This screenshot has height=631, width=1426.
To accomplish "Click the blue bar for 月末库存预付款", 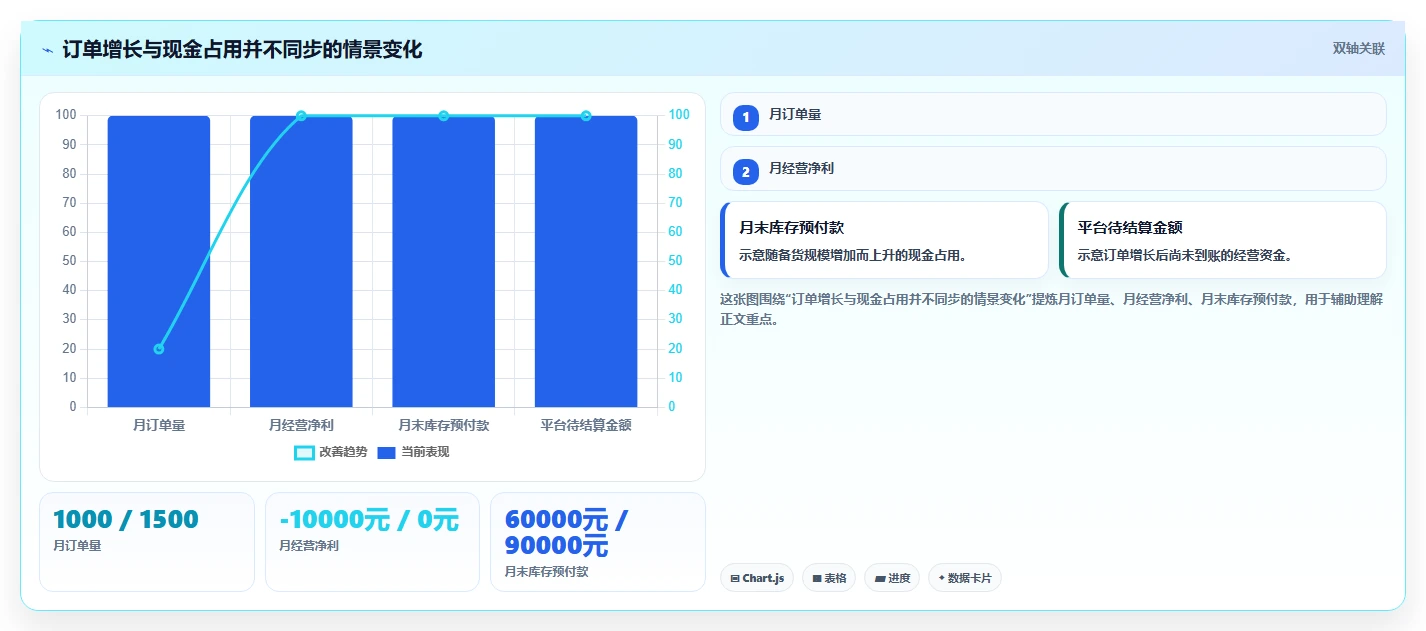I will pos(444,261).
